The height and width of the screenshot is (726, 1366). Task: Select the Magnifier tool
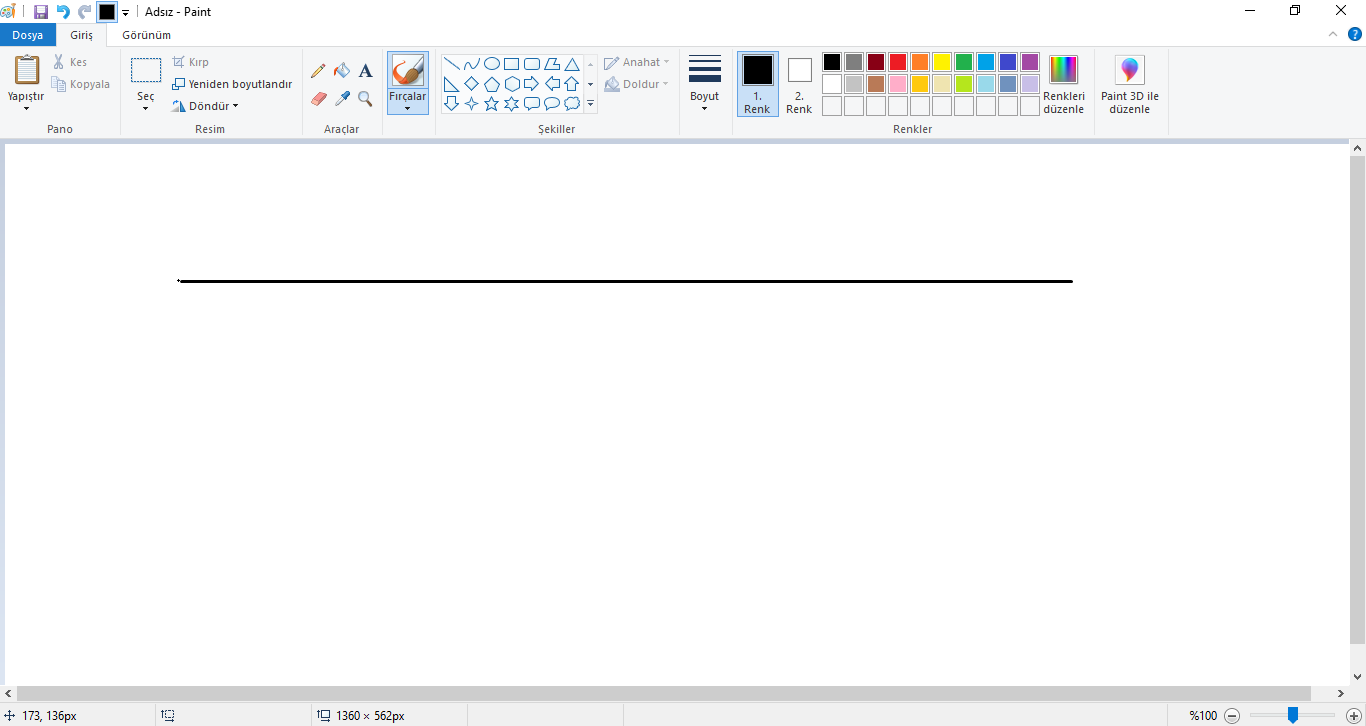[365, 98]
